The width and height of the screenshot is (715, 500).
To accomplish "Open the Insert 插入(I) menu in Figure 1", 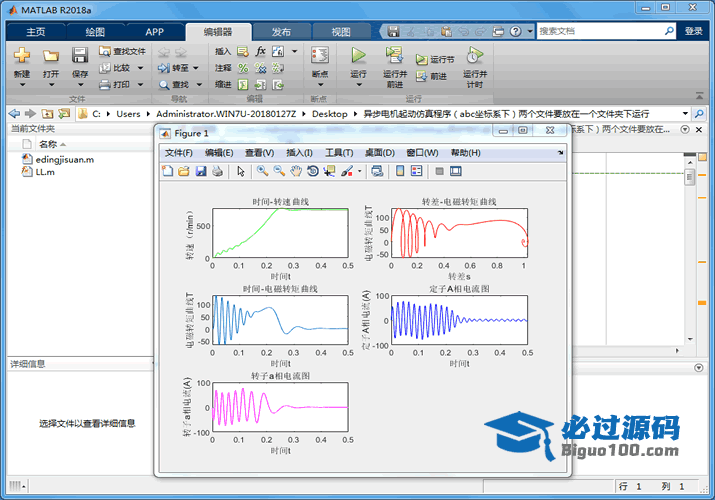I will point(299,153).
